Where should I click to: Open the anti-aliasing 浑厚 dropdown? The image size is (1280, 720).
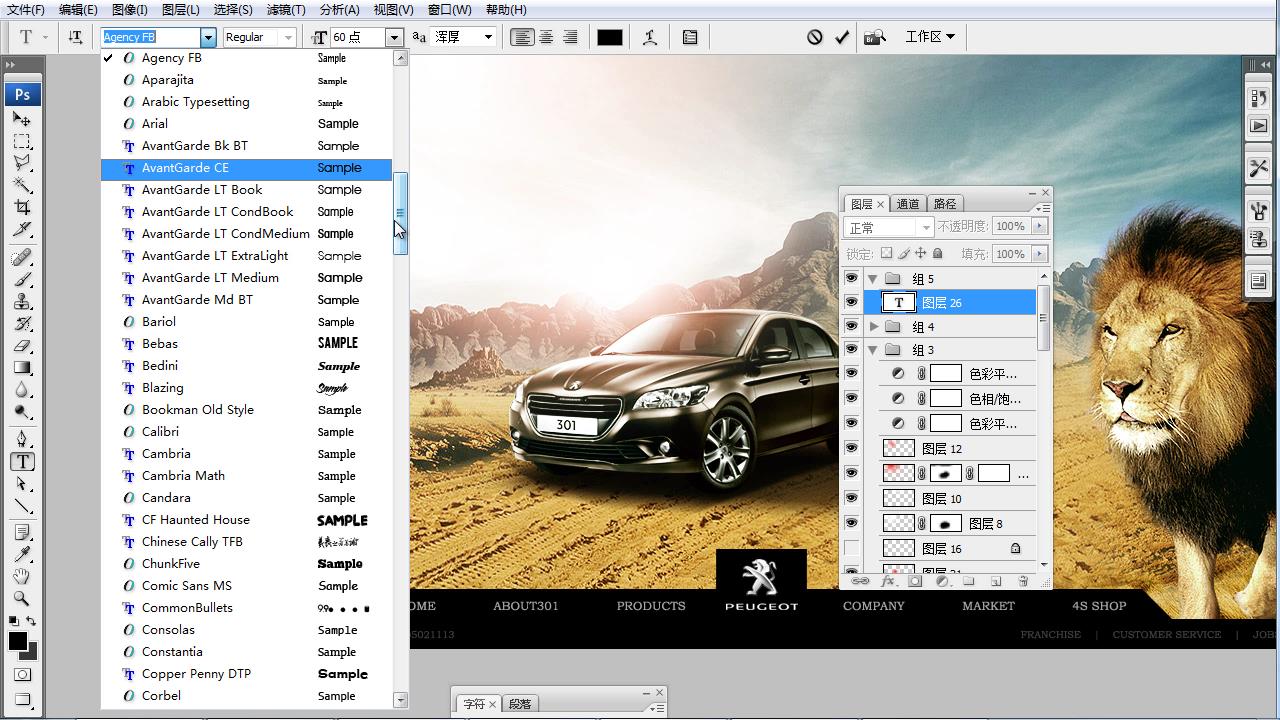click(x=488, y=37)
